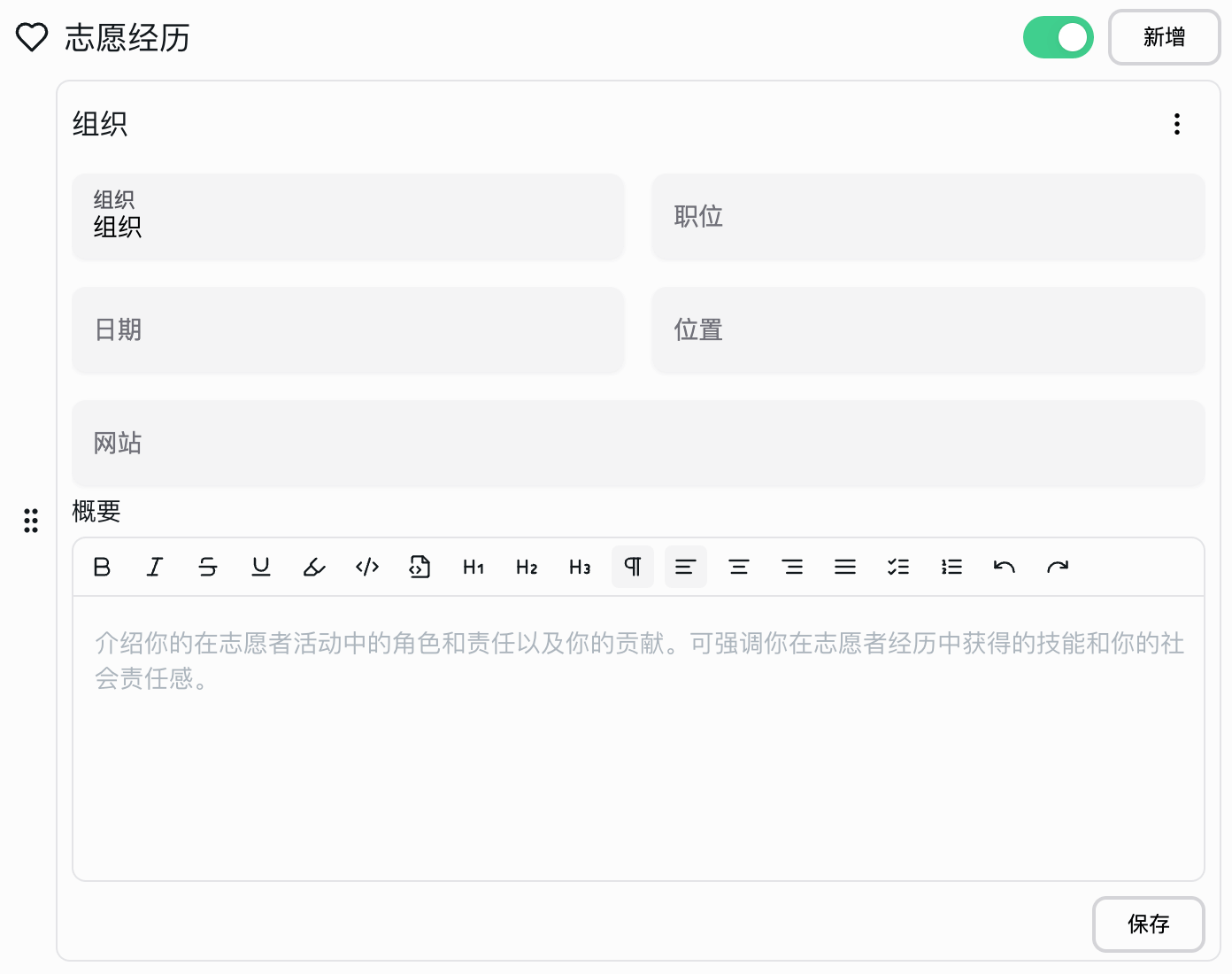Apply italic formatting

point(155,567)
